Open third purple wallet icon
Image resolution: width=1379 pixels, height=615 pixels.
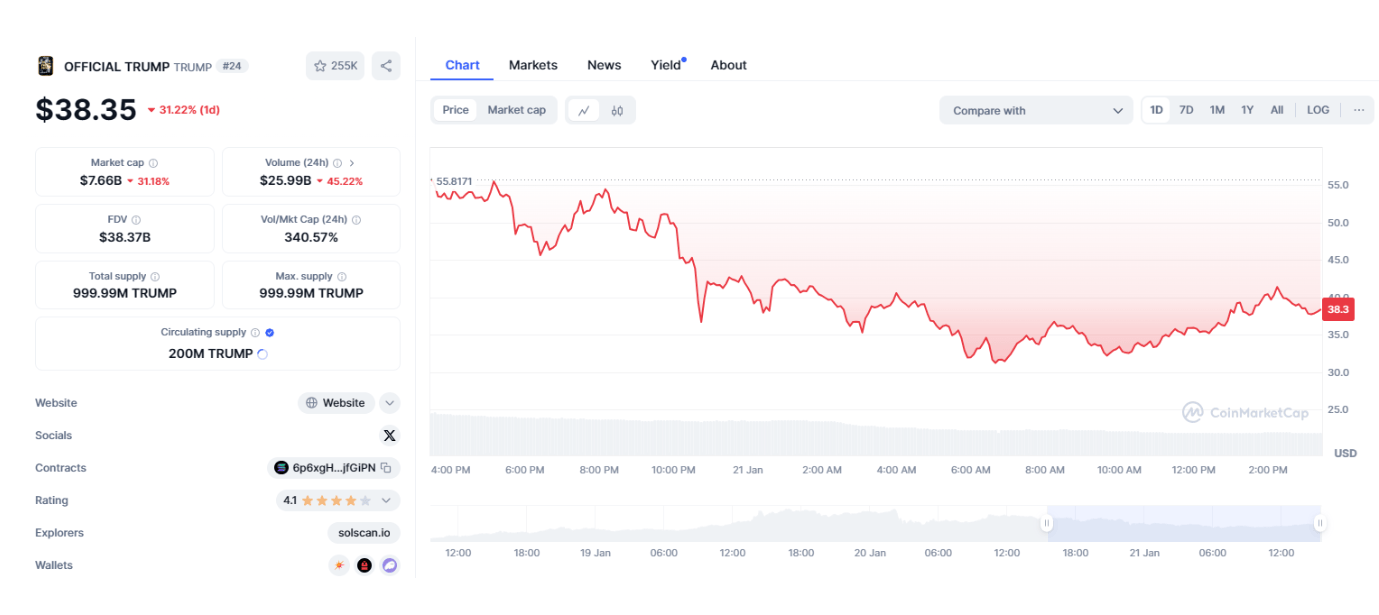(x=390, y=566)
